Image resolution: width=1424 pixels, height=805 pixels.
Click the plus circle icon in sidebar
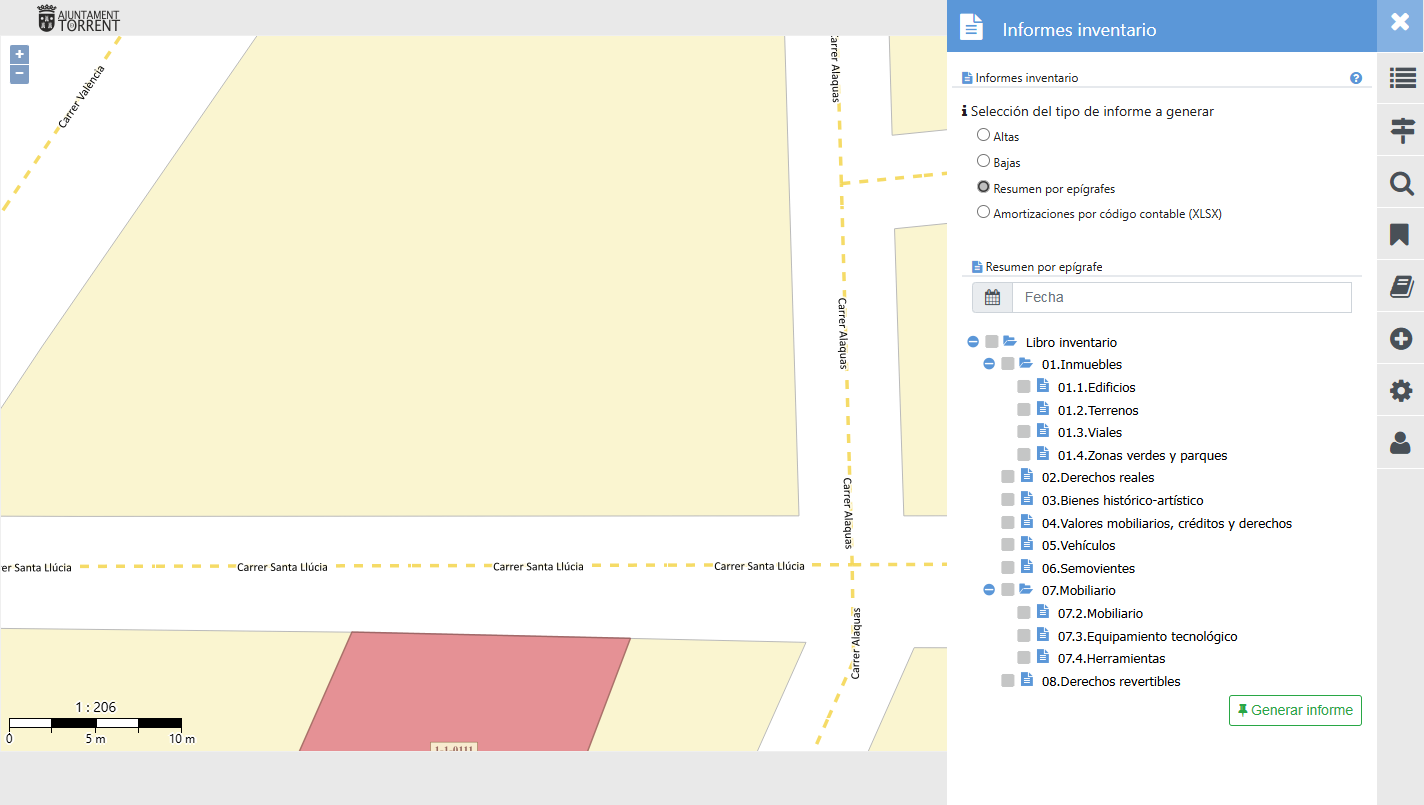point(1401,339)
